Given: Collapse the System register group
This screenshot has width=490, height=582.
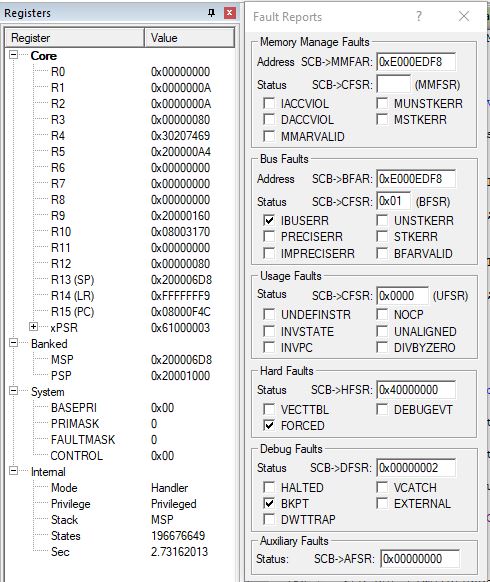Looking at the screenshot, I should (13, 391).
